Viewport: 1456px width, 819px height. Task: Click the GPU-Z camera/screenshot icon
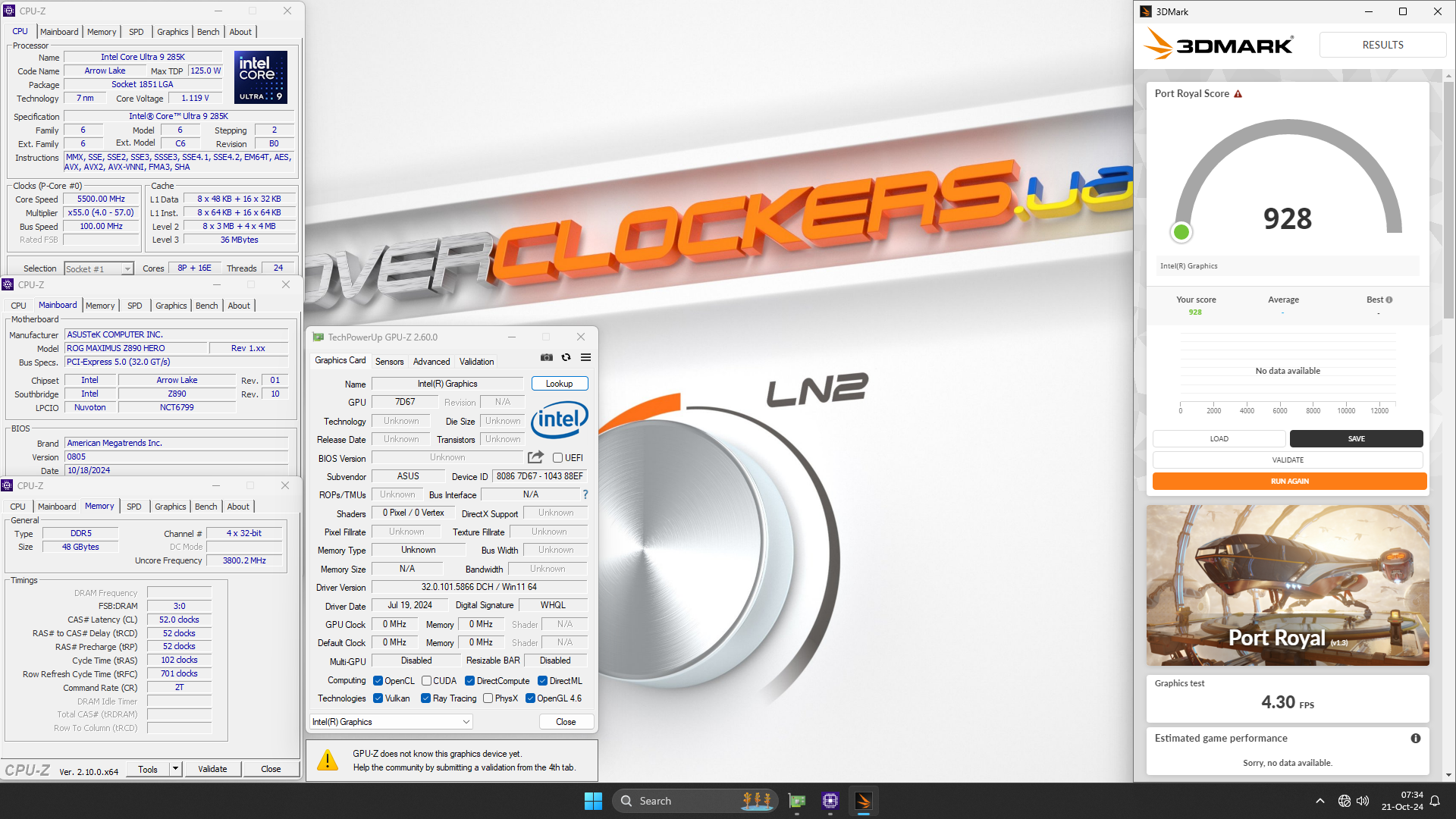pyautogui.click(x=546, y=357)
